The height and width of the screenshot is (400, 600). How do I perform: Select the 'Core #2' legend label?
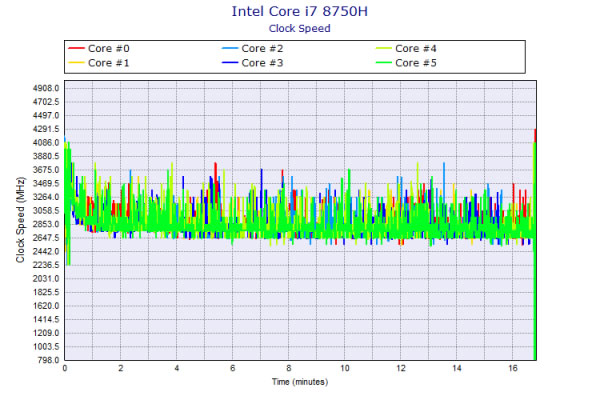point(262,49)
